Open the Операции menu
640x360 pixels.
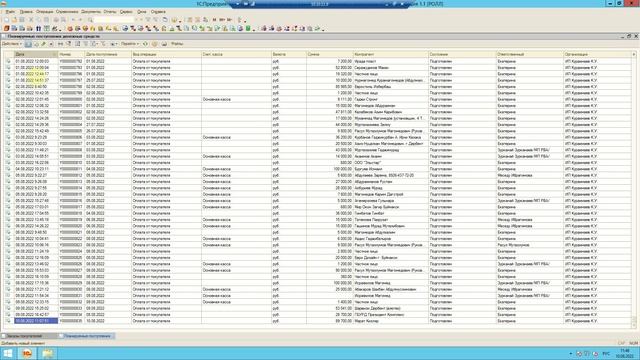click(44, 12)
